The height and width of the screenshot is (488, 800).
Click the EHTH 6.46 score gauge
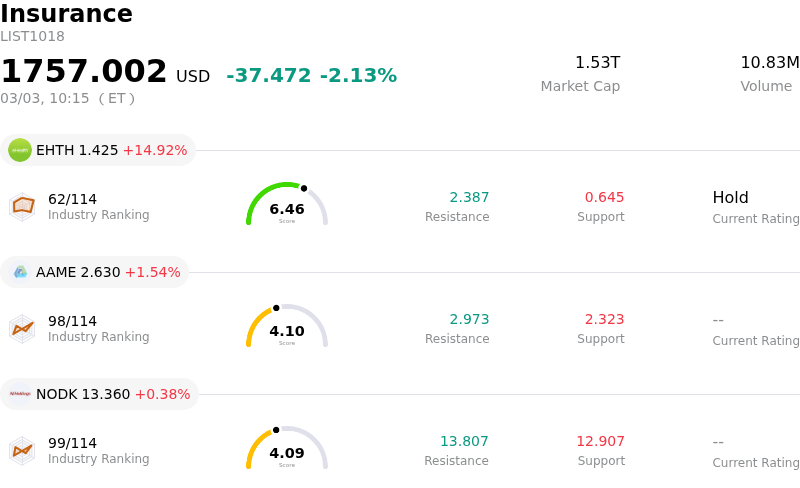pos(287,205)
